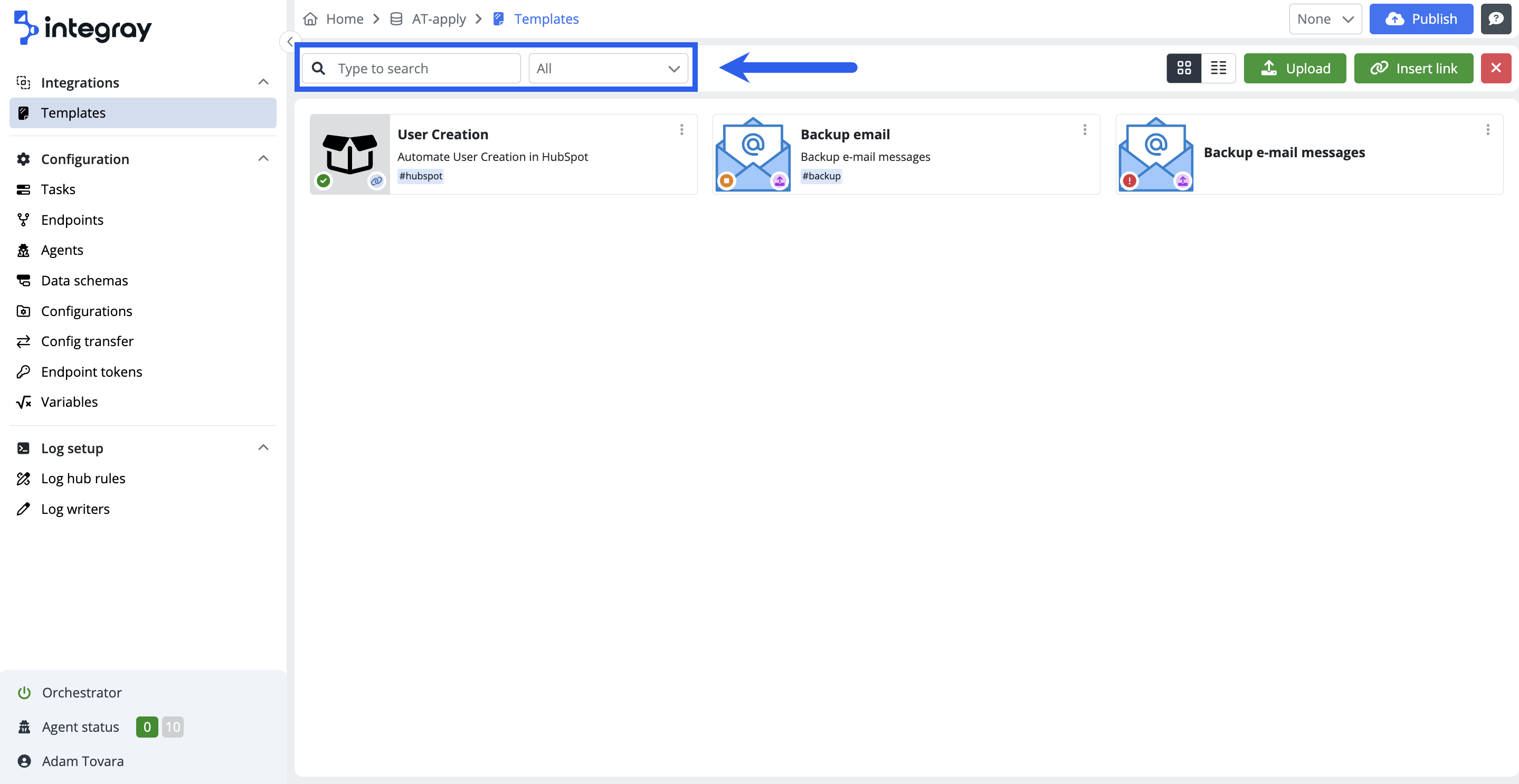Collapse the Configuration section

coord(263,159)
